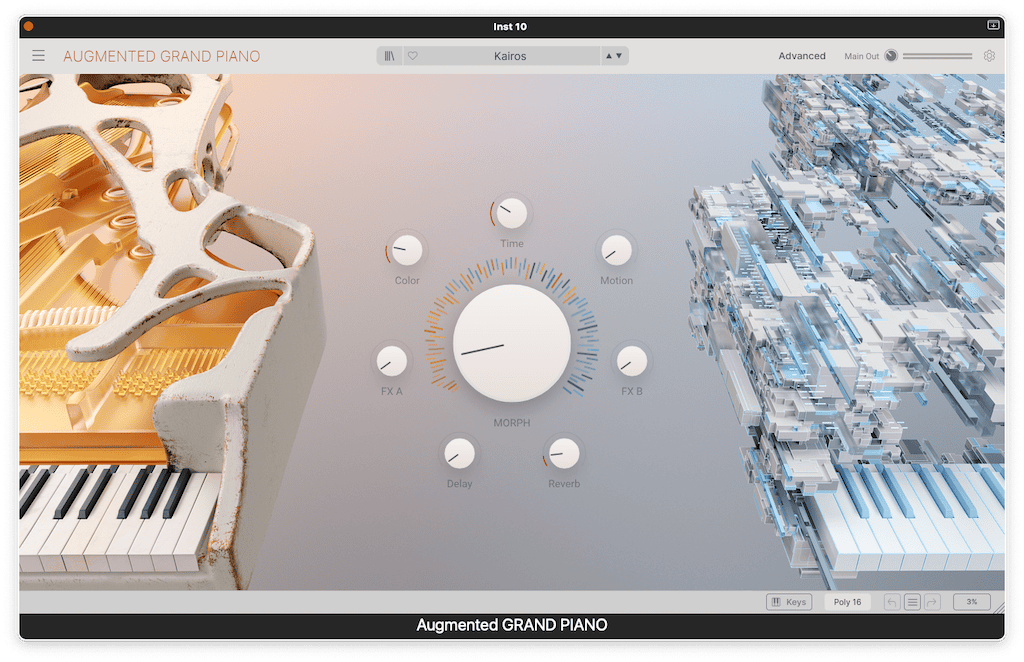Click the Time knob

coord(511,213)
